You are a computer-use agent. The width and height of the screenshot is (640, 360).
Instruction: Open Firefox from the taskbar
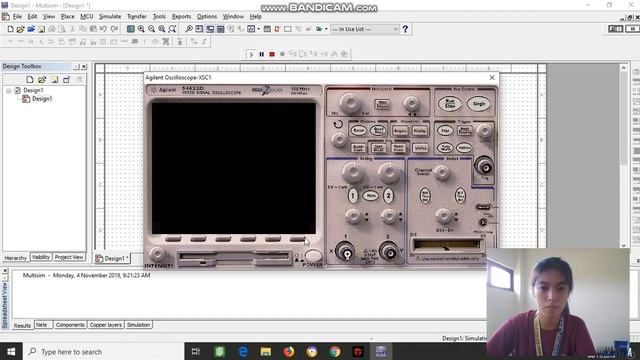pos(289,351)
